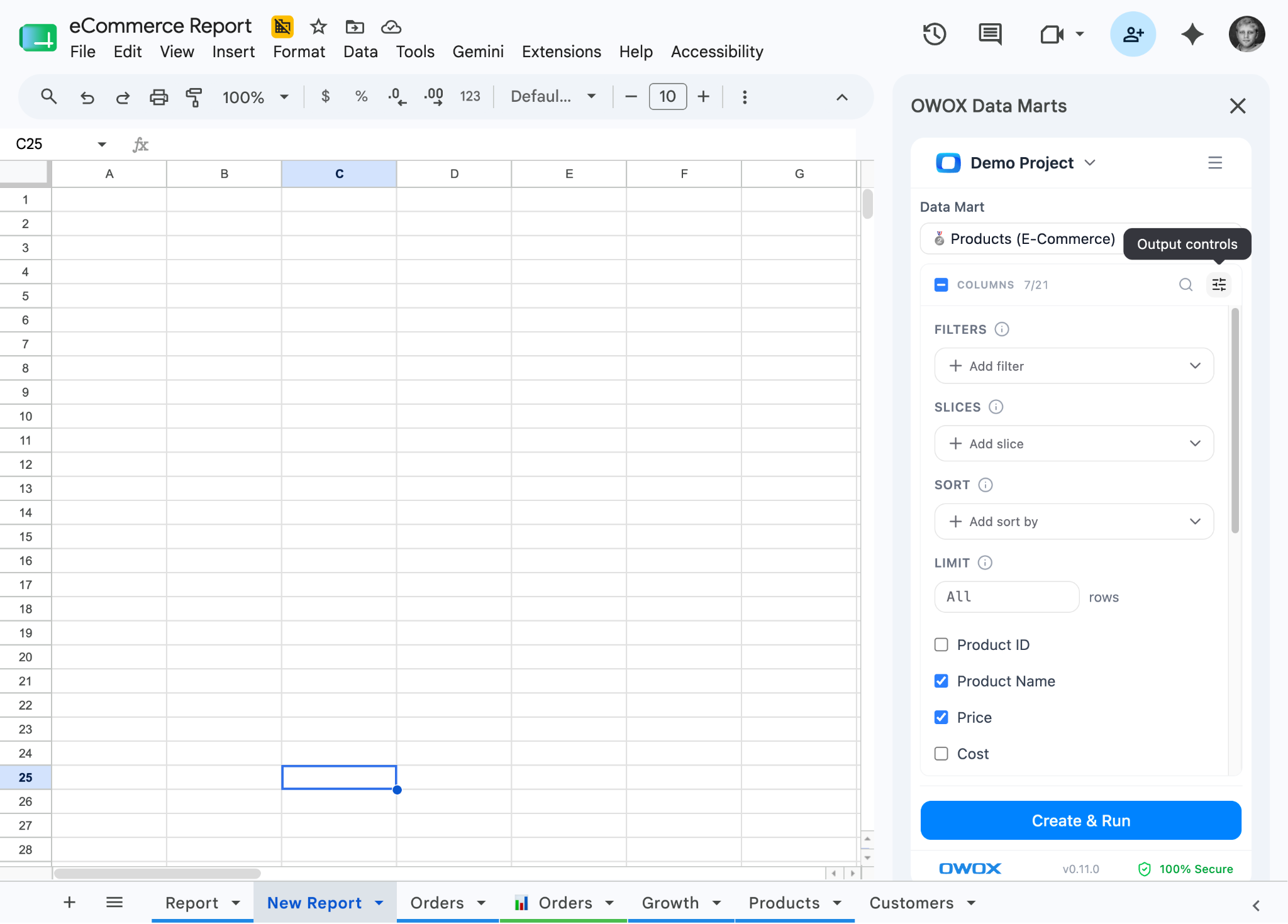Increase font size with plus icon
Screen dimensions: 1288x924
tap(704, 97)
